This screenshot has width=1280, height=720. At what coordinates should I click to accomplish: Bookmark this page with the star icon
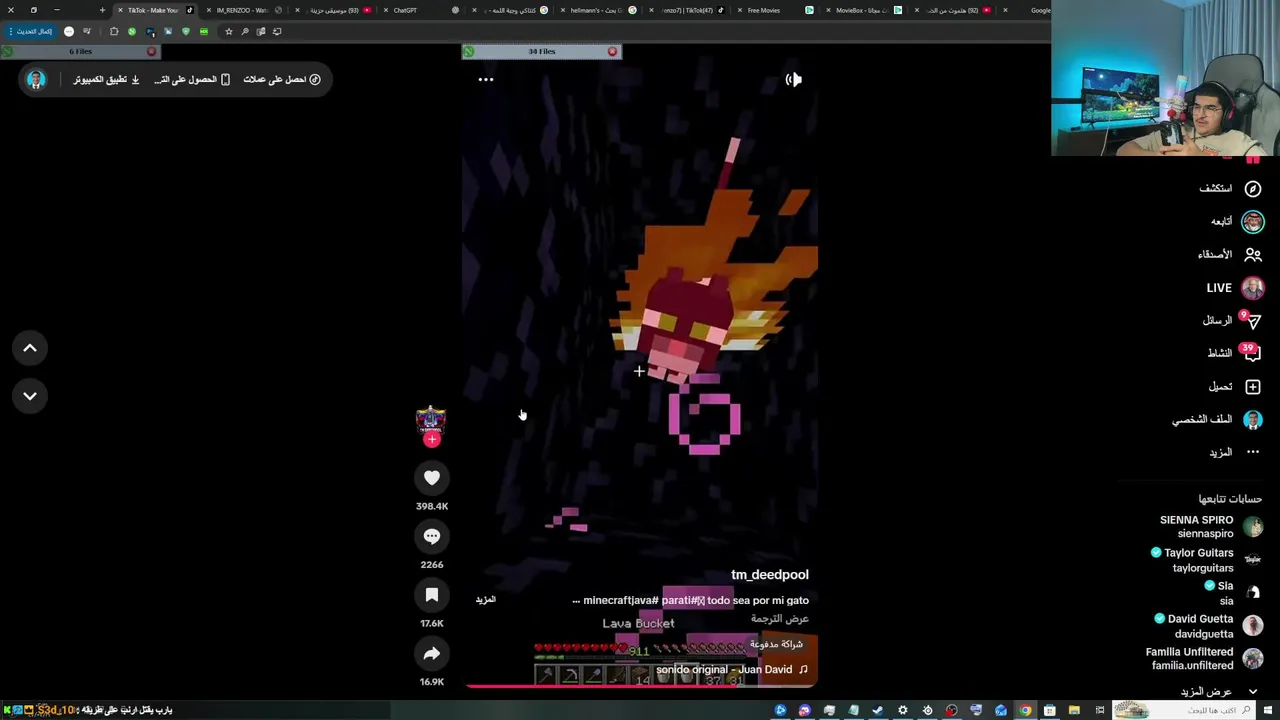228,31
